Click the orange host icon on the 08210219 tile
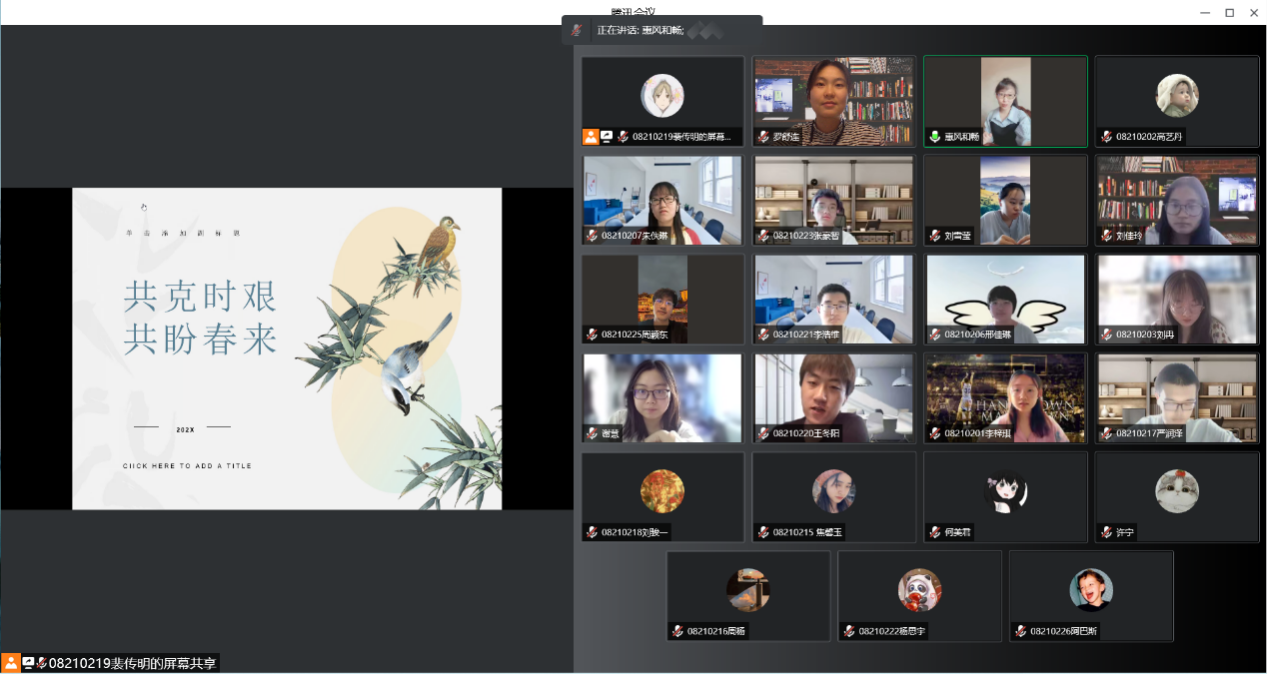This screenshot has width=1267, height=674. point(591,137)
